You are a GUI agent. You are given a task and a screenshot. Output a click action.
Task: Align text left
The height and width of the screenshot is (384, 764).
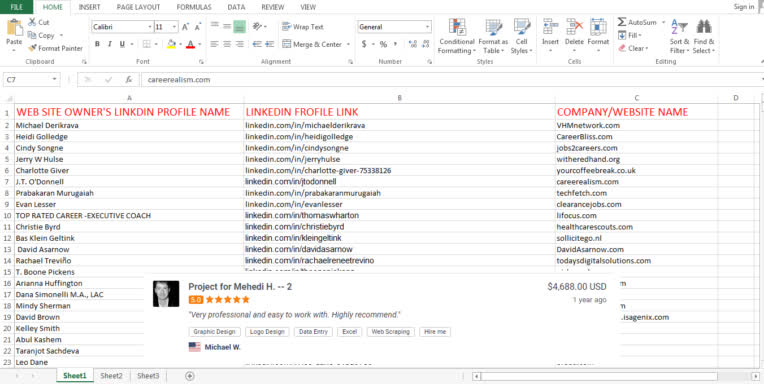[x=214, y=44]
